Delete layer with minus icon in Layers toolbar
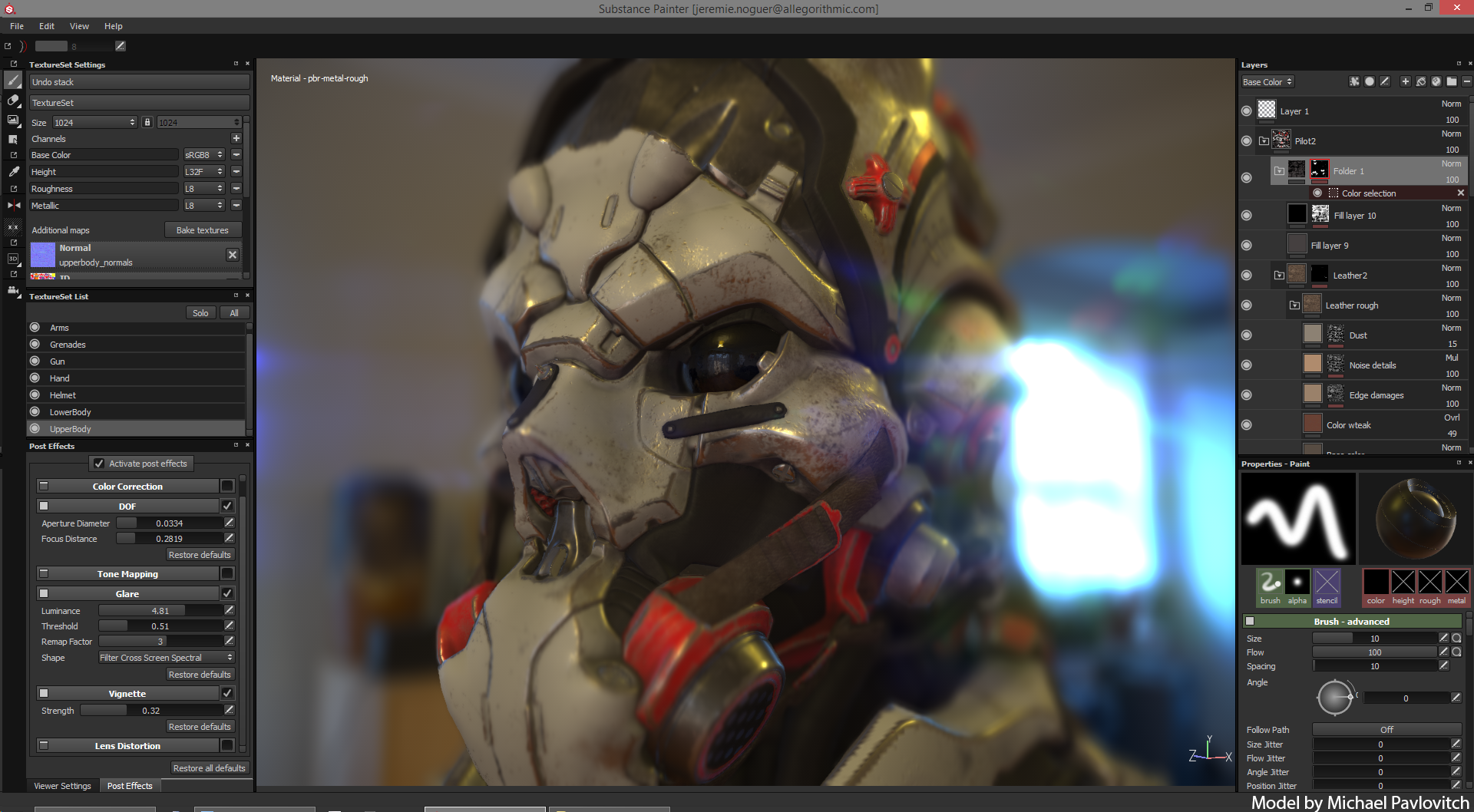This screenshot has height=812, width=1474. pyautogui.click(x=1466, y=81)
